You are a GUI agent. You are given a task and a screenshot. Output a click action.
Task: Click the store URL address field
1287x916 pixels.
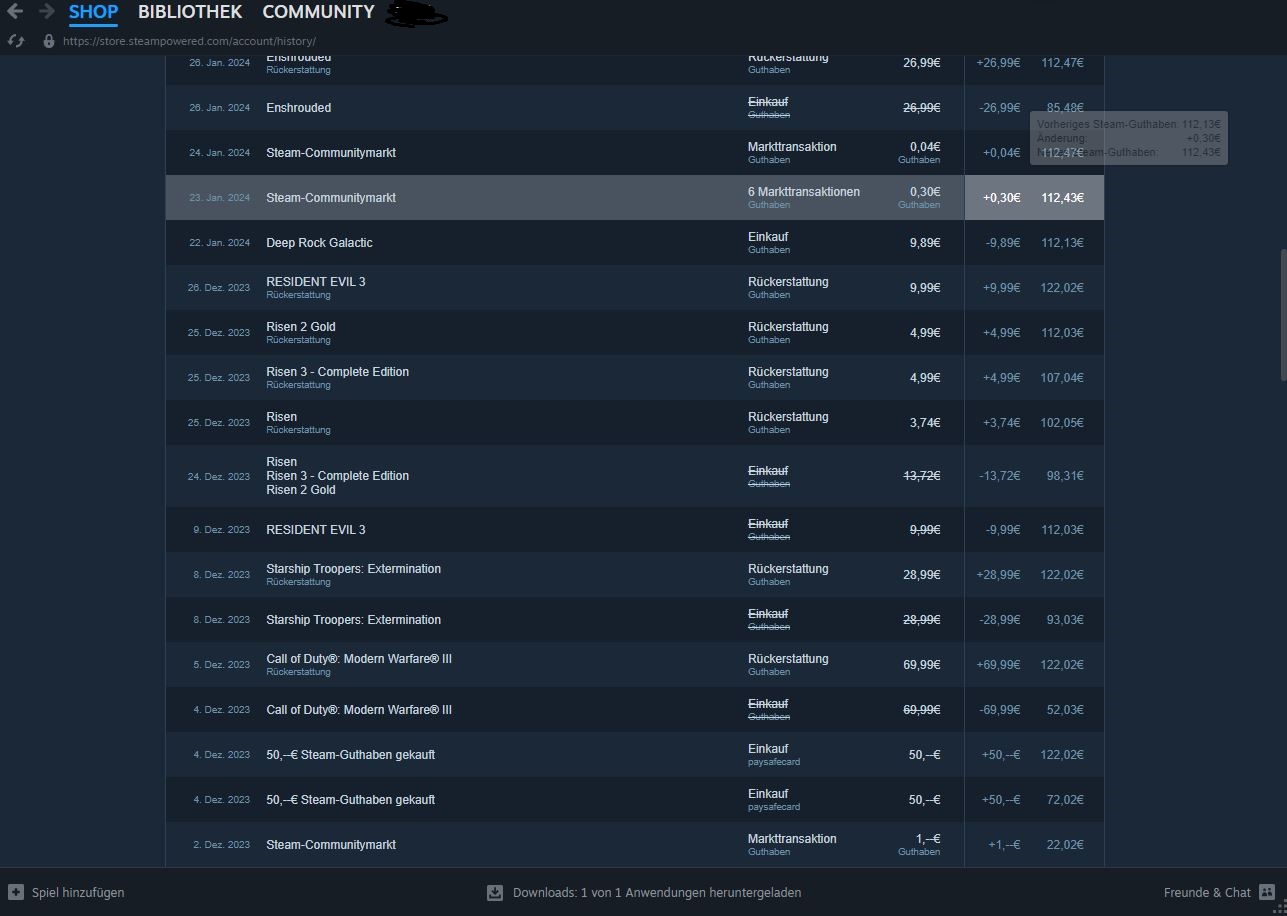(x=189, y=41)
